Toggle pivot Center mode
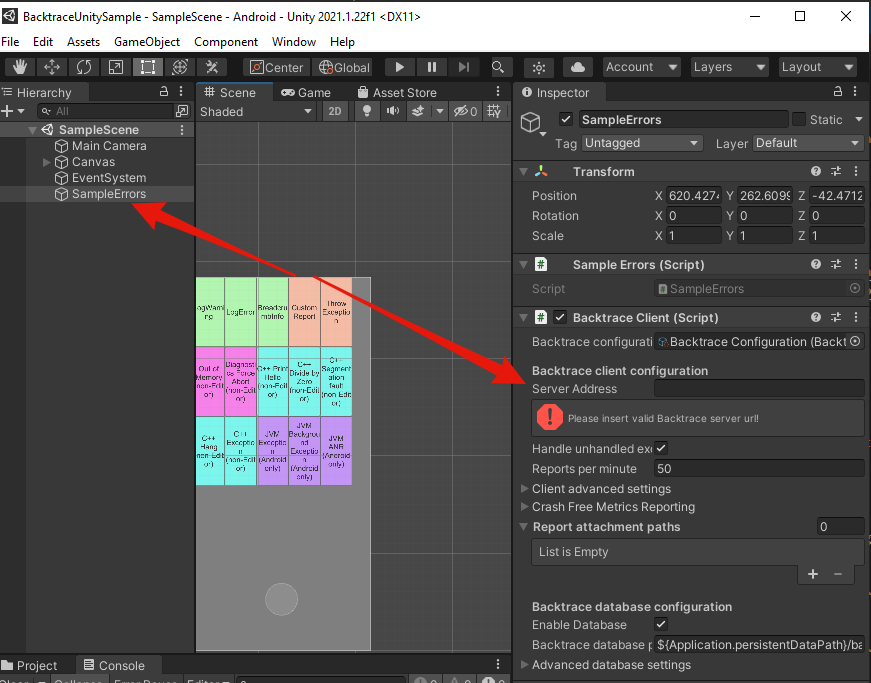 coord(276,67)
